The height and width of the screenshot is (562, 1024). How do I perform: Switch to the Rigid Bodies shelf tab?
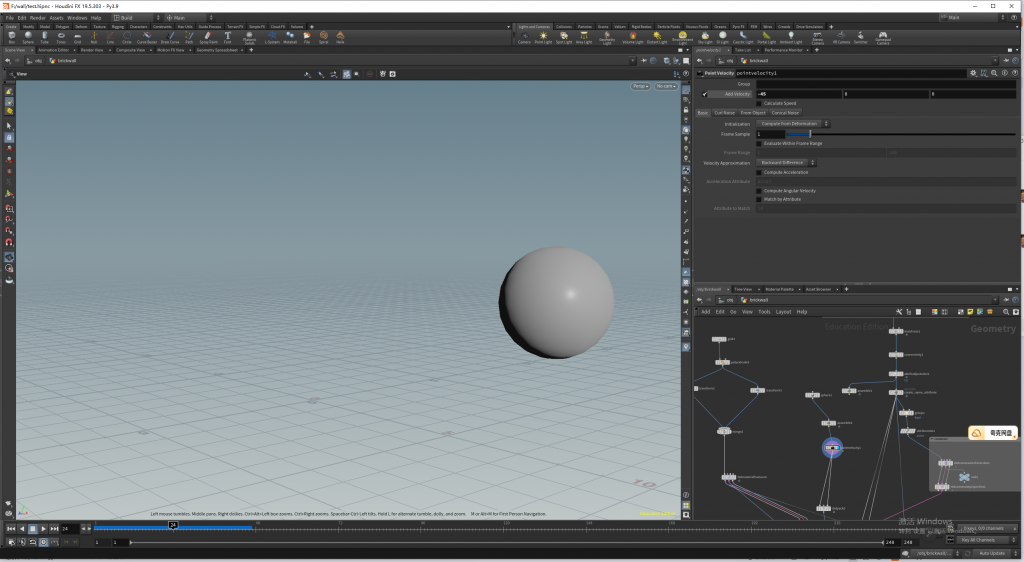tap(641, 27)
